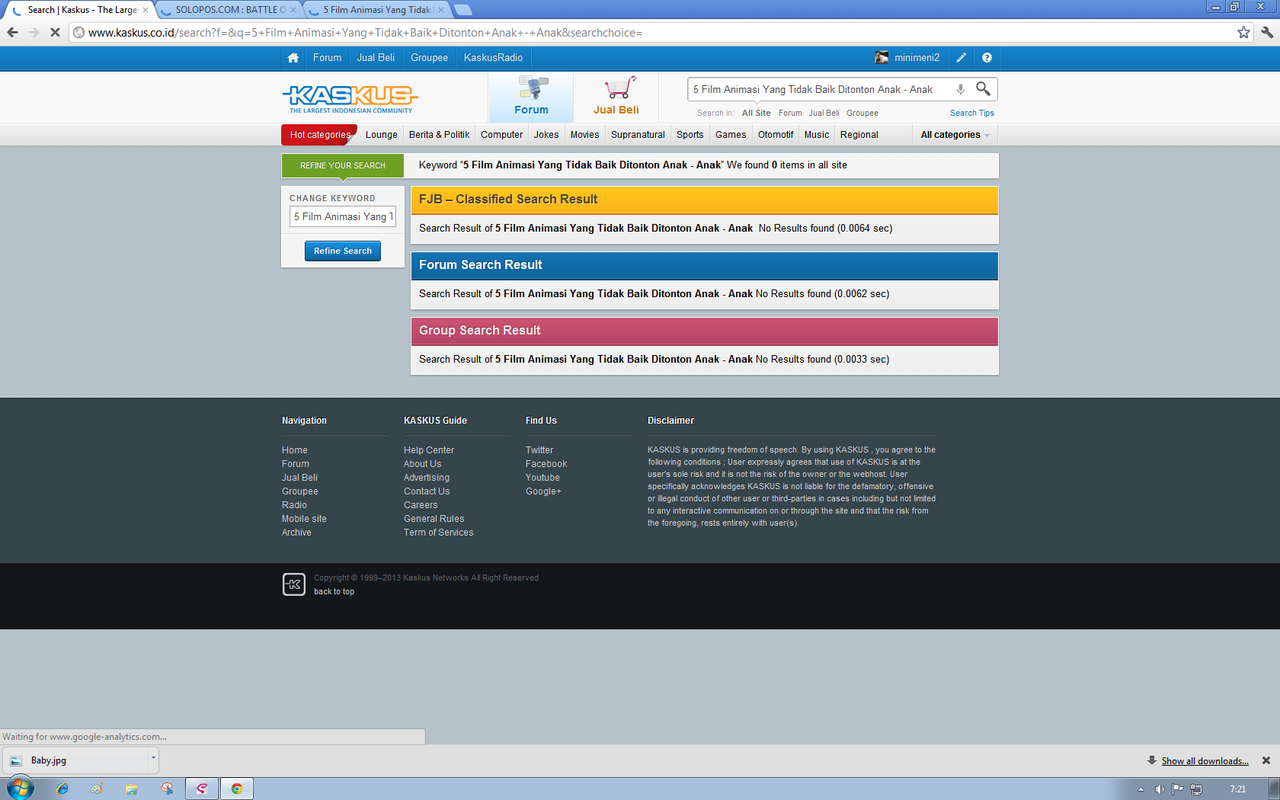Click the main search box
The width and height of the screenshot is (1280, 800).
tap(820, 89)
